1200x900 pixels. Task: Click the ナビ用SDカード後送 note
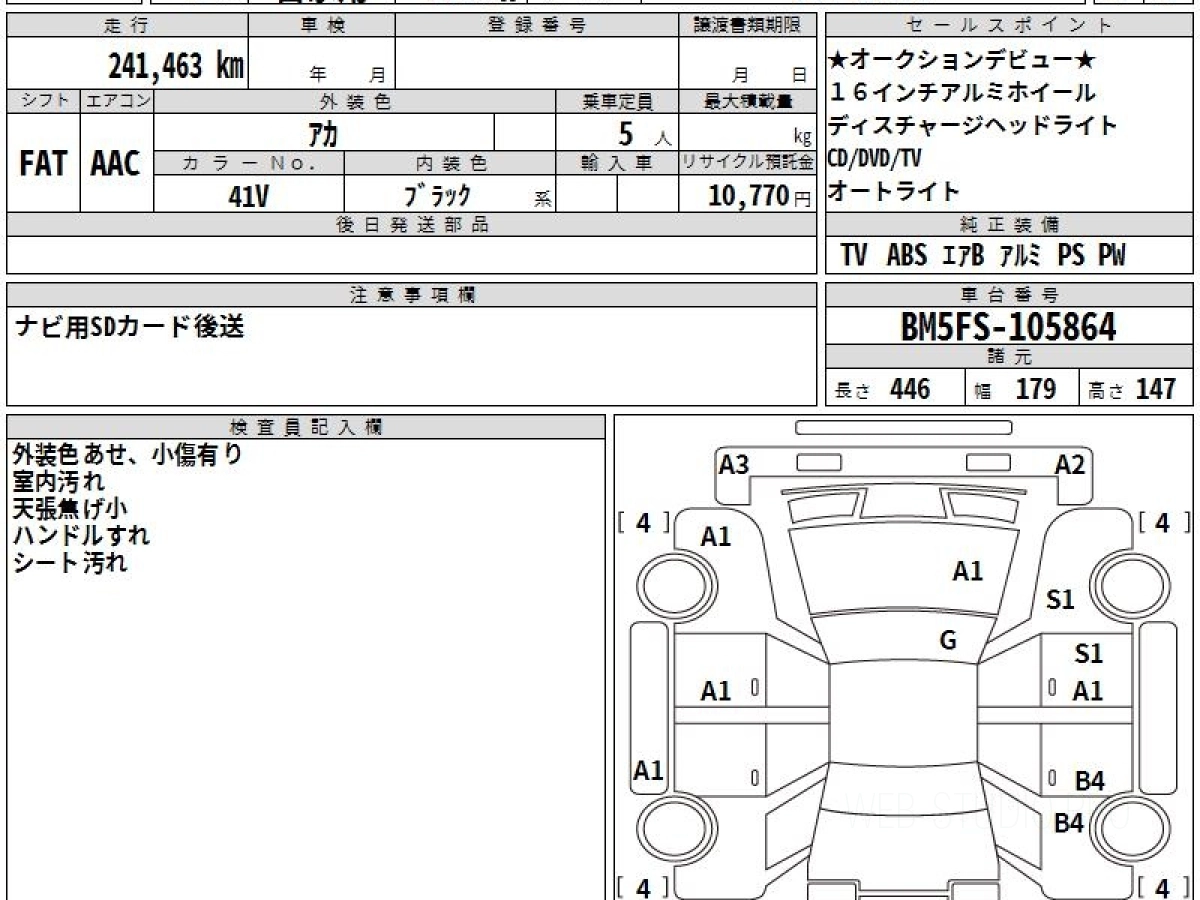pos(129,327)
